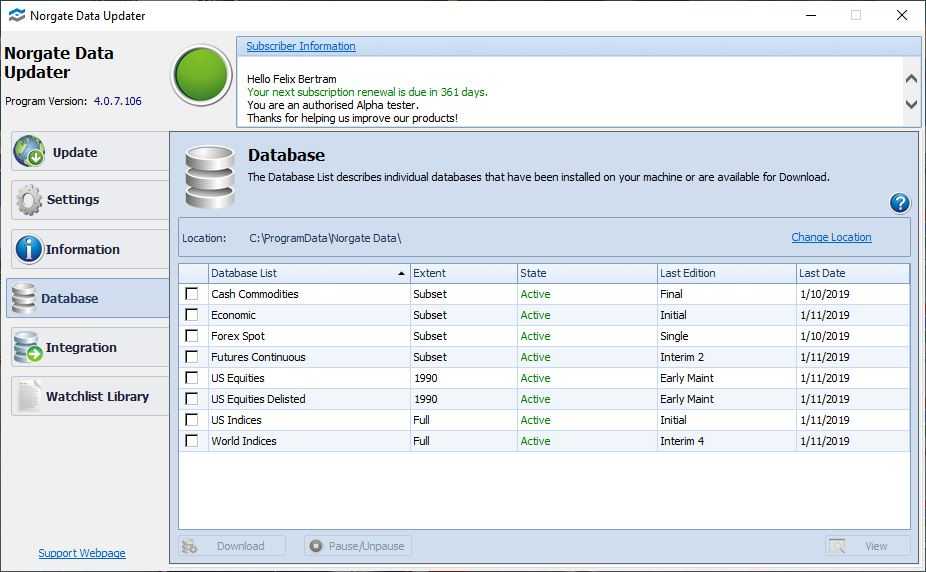Click the Download button icon
The image size is (926, 572).
pos(190,546)
